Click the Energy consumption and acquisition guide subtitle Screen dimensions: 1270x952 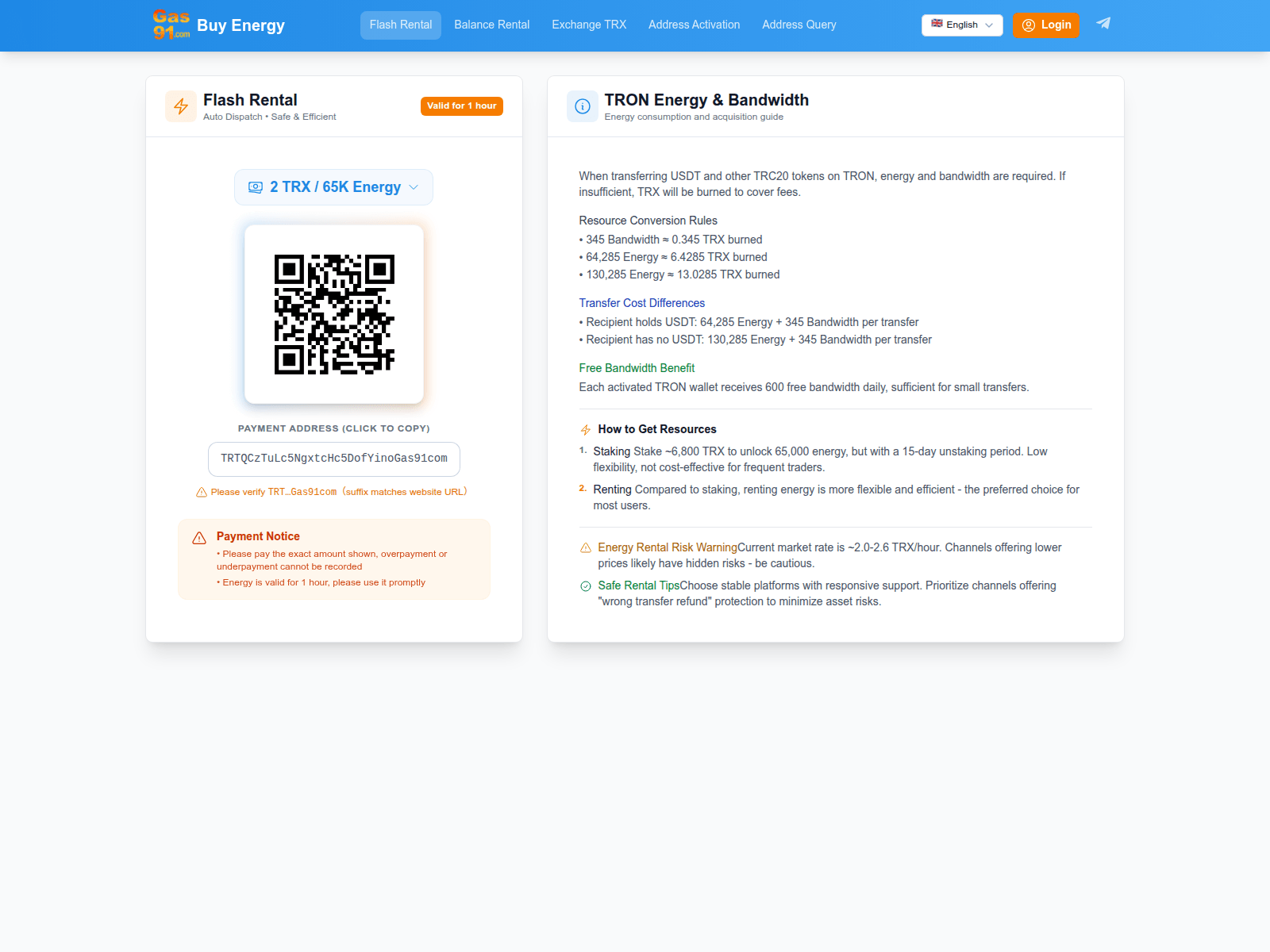[x=694, y=117]
